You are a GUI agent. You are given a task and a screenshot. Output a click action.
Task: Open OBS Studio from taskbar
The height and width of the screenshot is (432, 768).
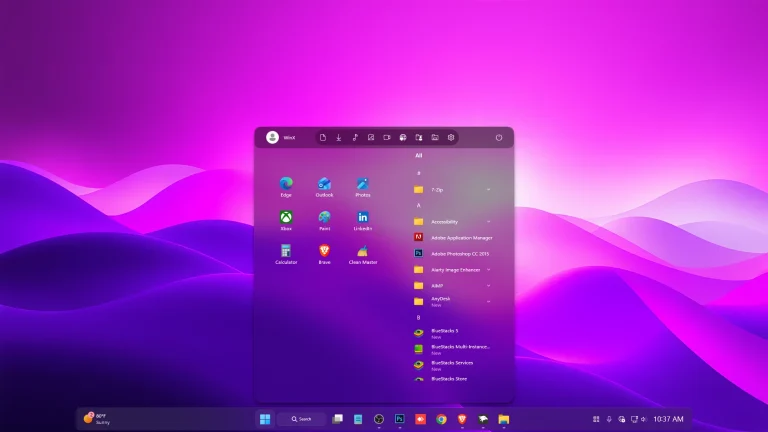379,419
